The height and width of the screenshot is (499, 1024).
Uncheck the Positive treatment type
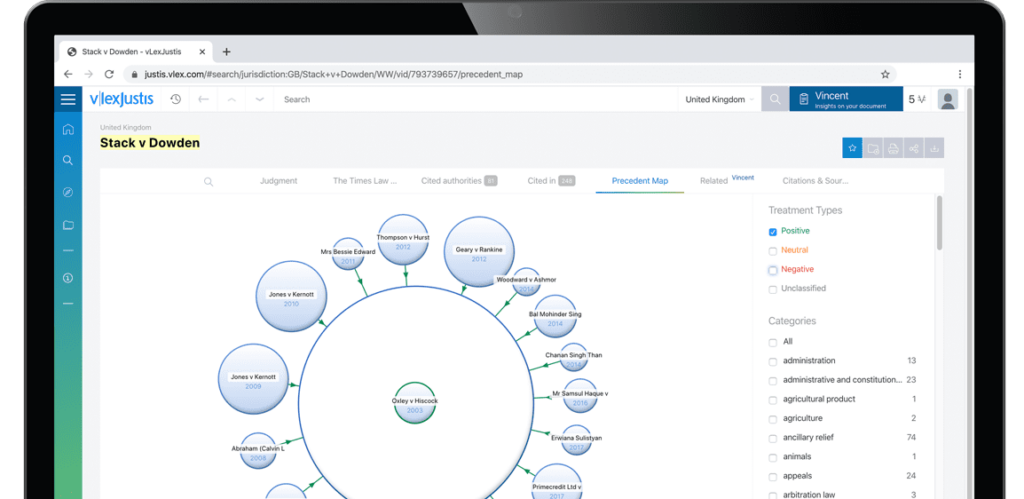[773, 232]
